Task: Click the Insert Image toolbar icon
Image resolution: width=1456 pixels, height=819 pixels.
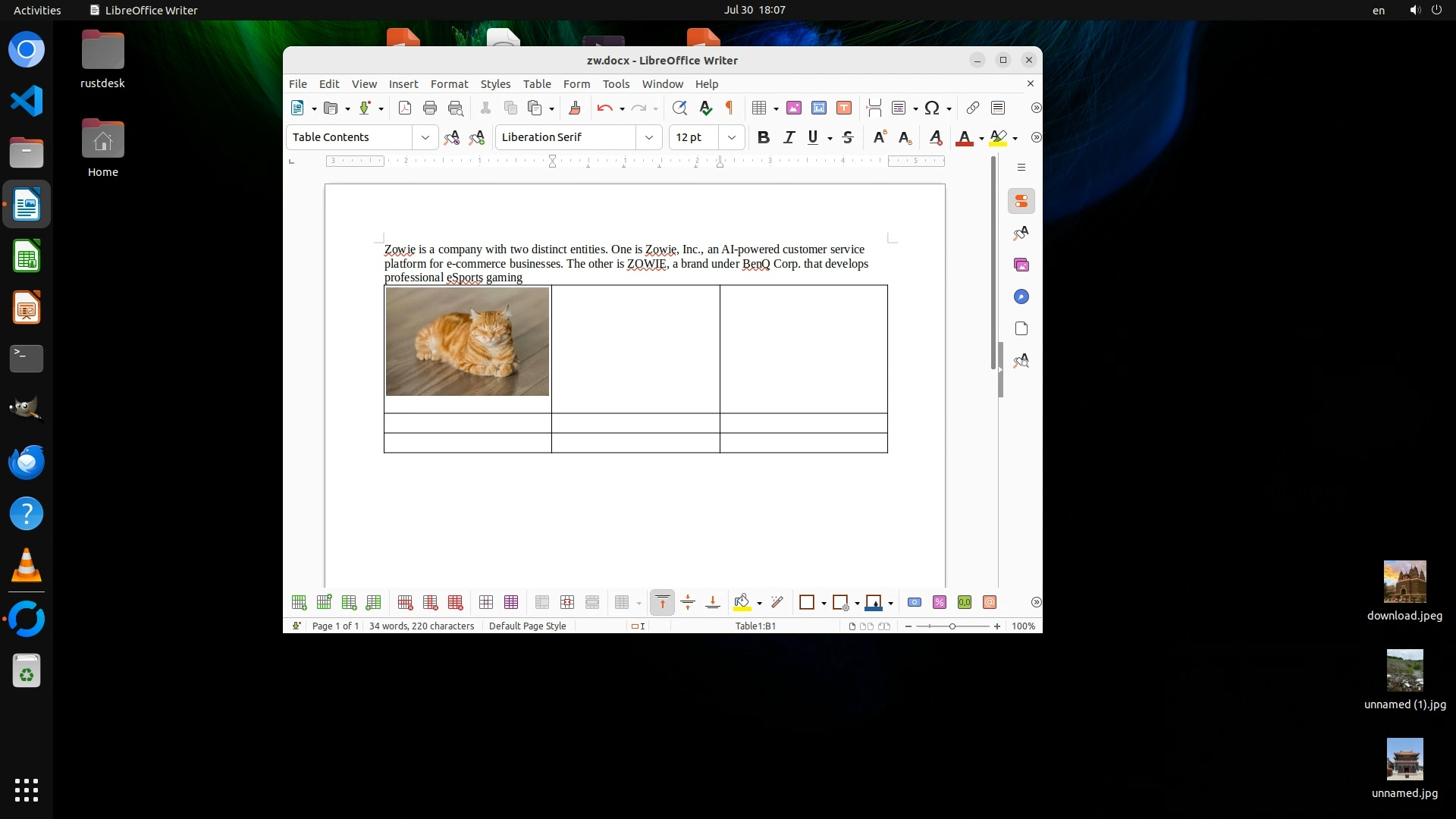Action: (x=794, y=108)
